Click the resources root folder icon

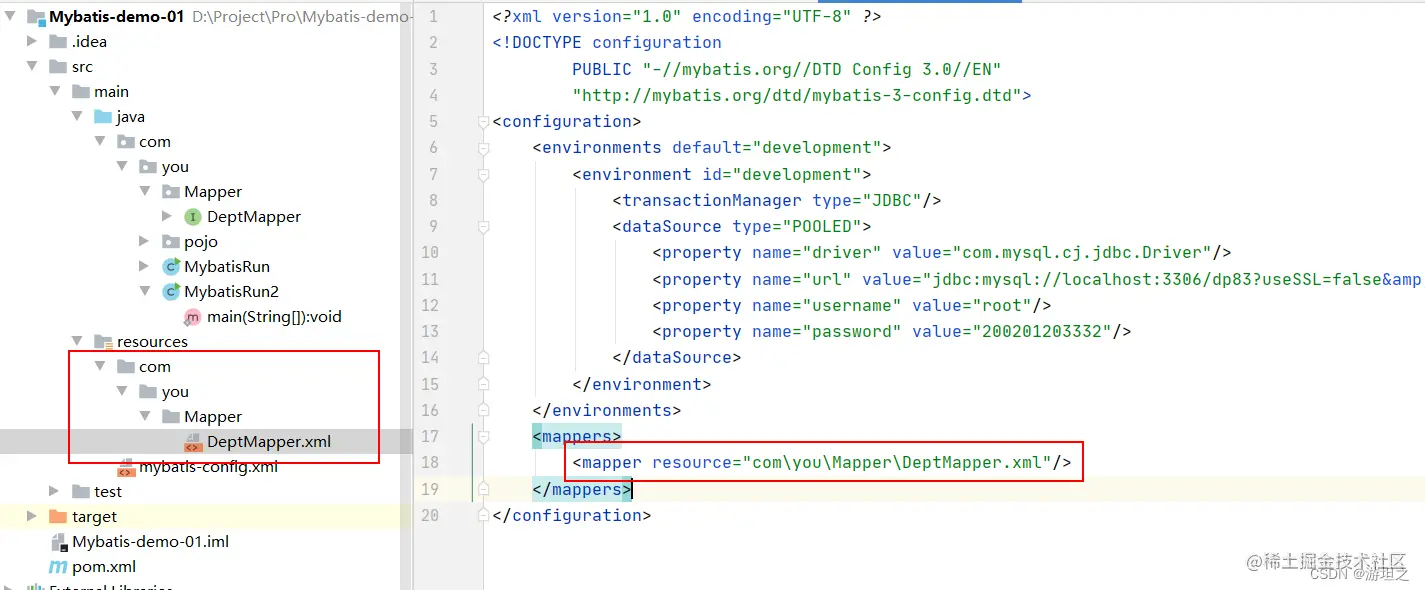pyautogui.click(x=102, y=341)
